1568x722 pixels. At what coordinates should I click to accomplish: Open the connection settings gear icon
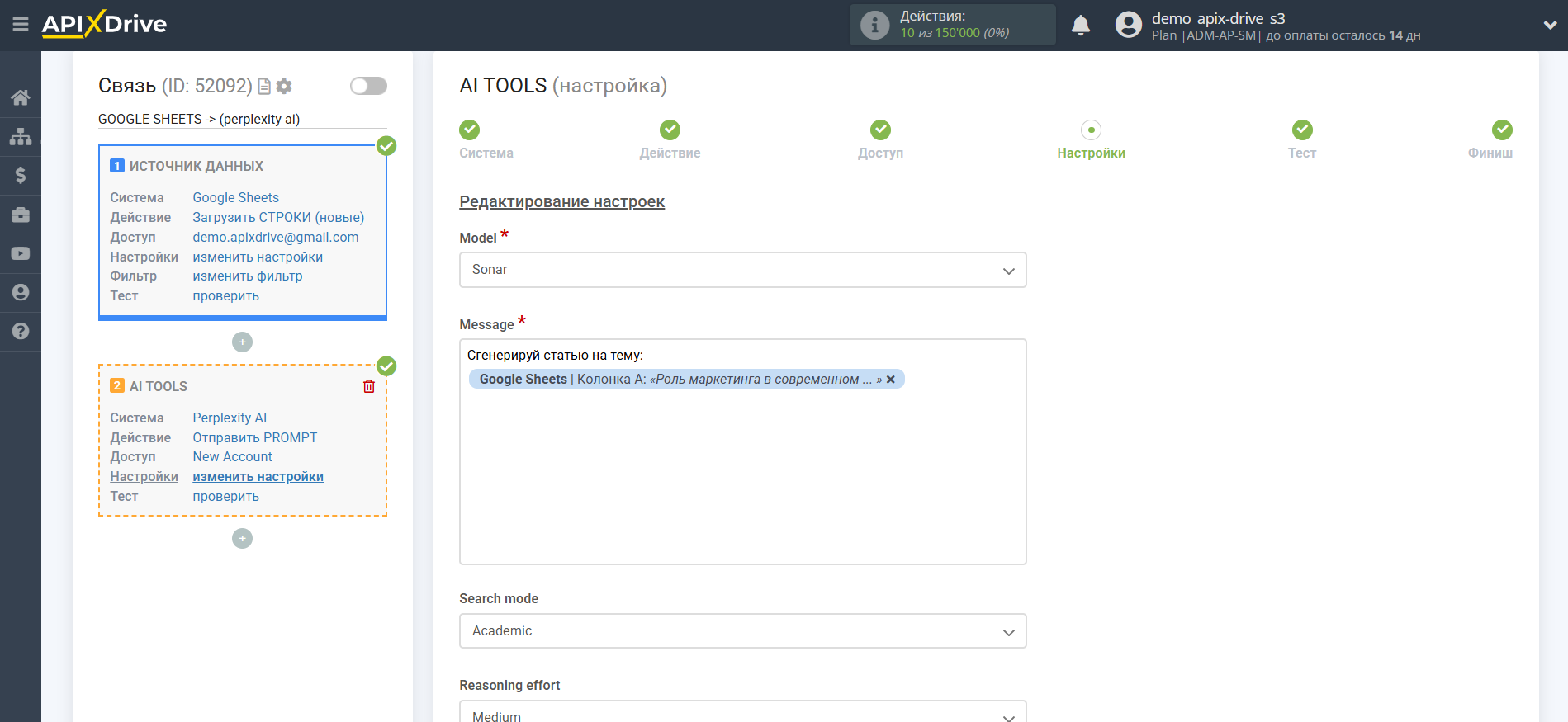tap(284, 86)
